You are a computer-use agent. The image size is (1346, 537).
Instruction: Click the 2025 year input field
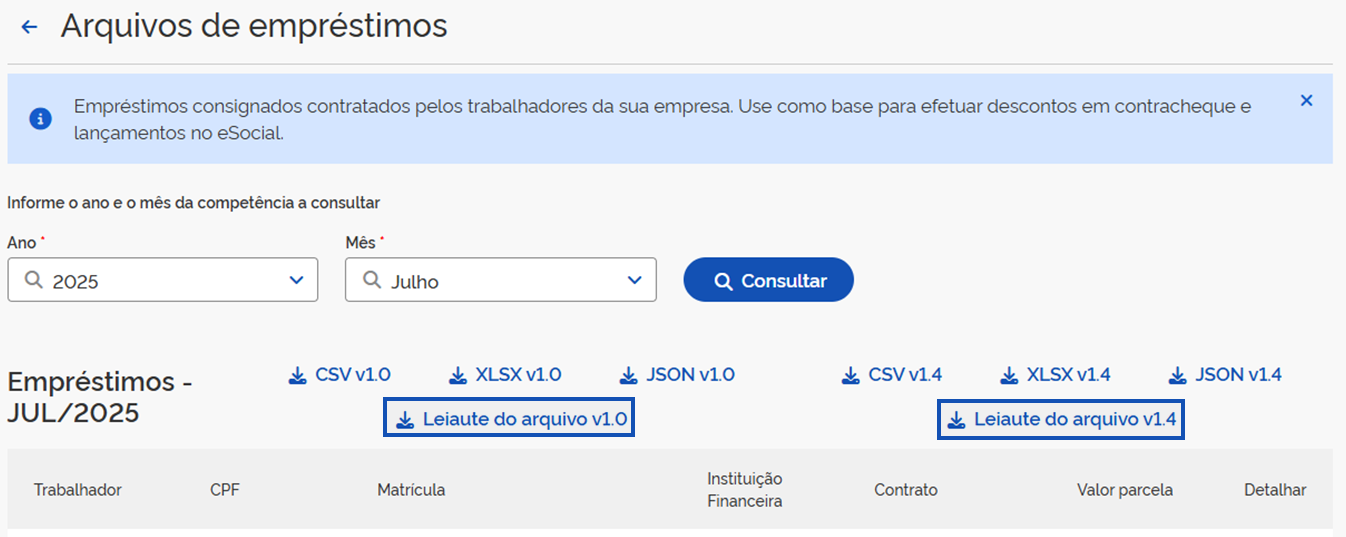point(162,280)
